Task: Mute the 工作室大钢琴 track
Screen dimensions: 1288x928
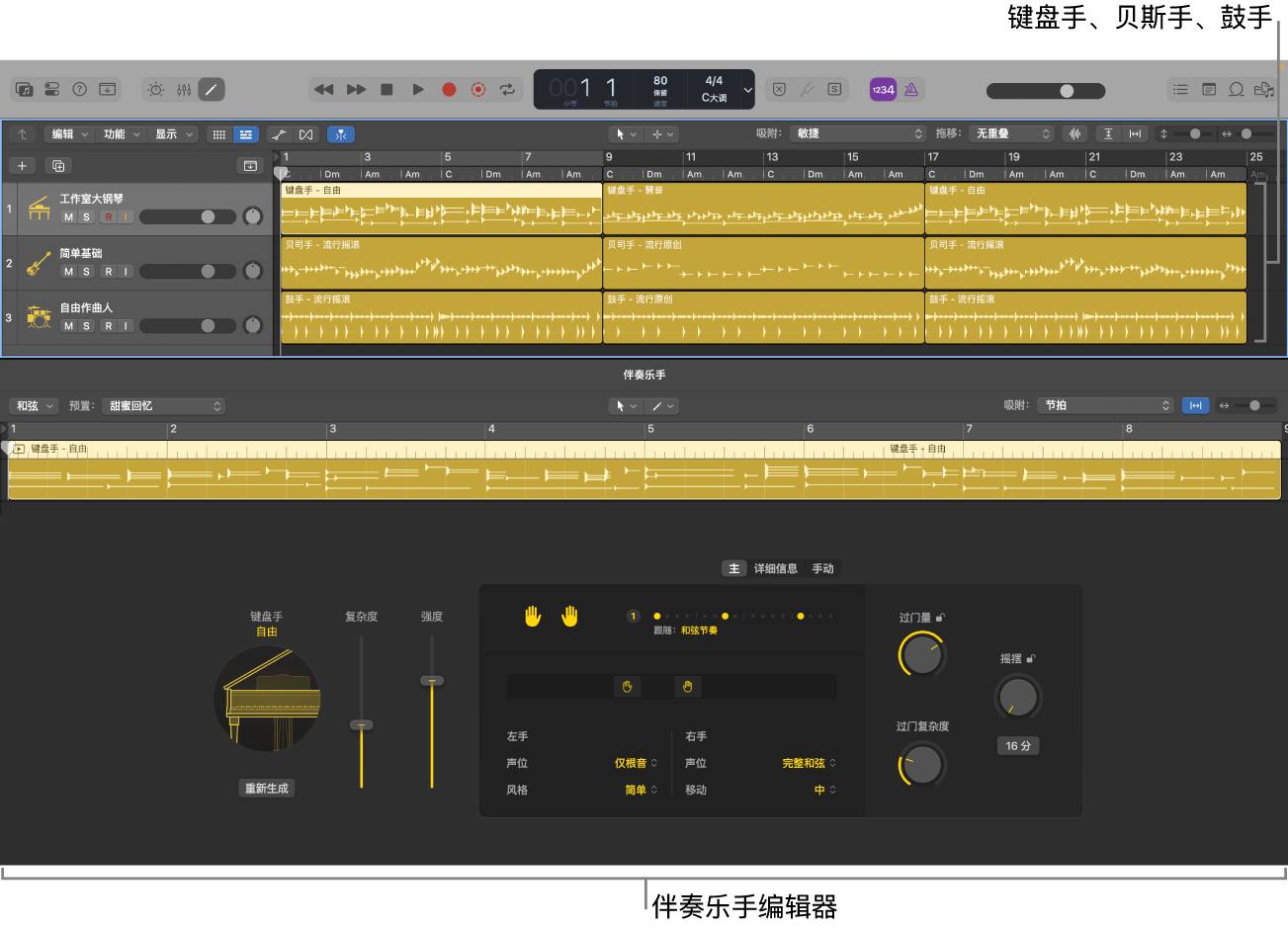Action: 68,216
